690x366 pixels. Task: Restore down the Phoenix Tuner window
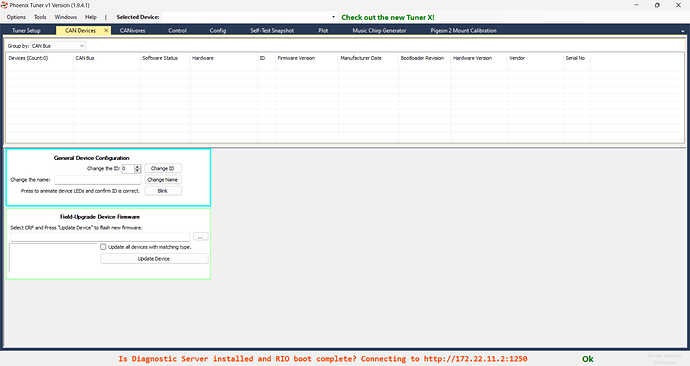pyautogui.click(x=657, y=5)
